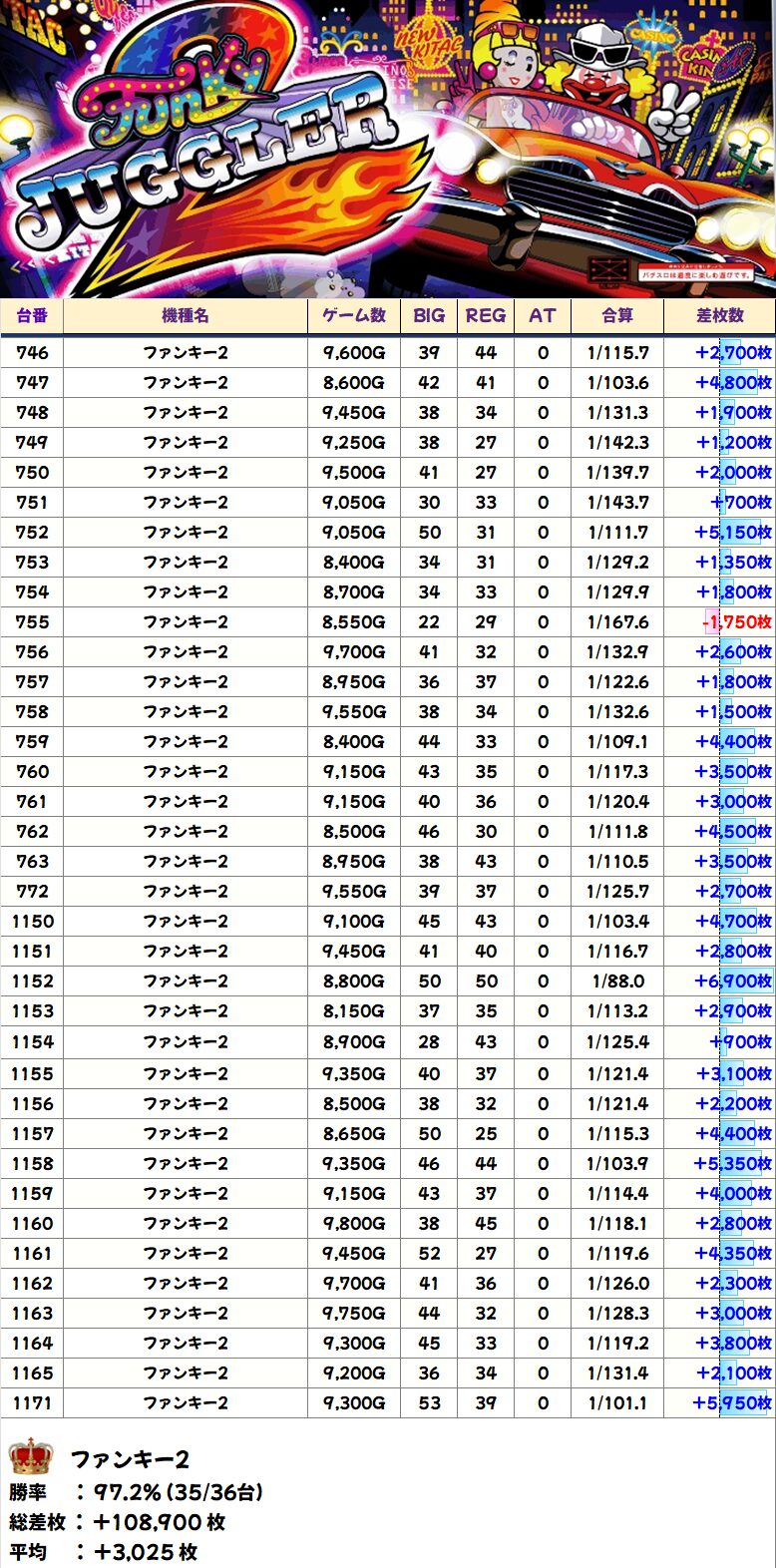Click the +4,350枚 value in row 1161
The width and height of the screenshot is (776, 1568).
[733, 1253]
